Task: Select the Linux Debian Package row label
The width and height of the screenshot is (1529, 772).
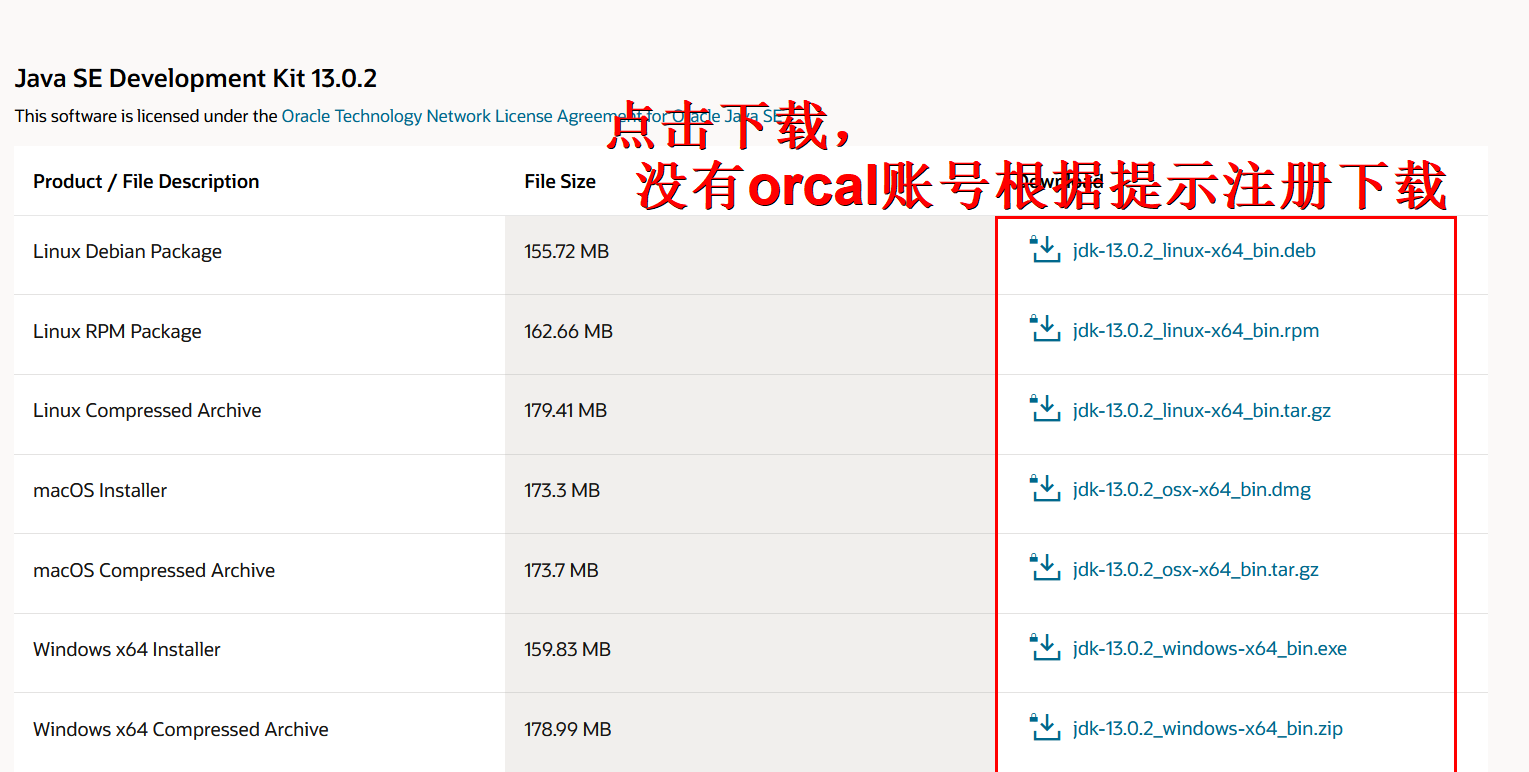Action: pos(127,252)
